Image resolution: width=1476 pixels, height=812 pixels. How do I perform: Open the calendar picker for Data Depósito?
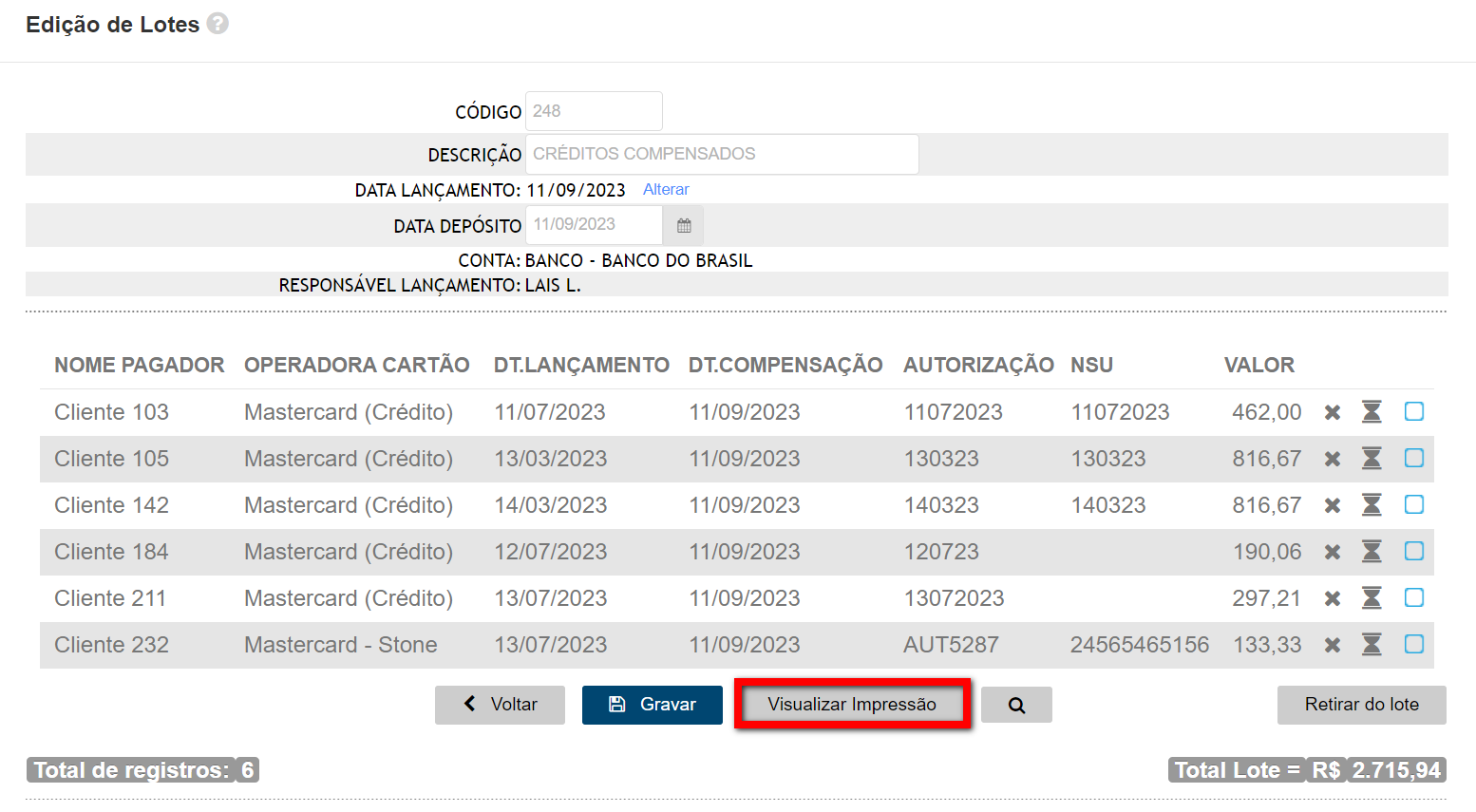(684, 226)
